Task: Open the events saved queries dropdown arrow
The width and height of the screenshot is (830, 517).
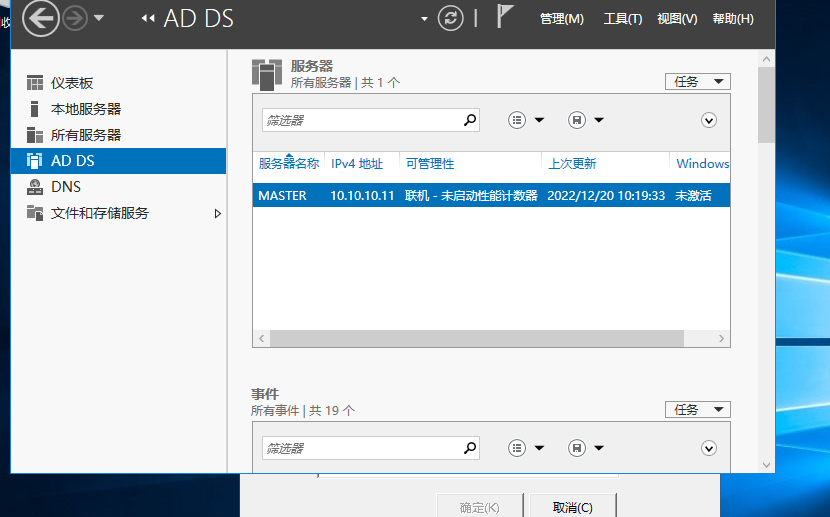Action: tap(599, 448)
